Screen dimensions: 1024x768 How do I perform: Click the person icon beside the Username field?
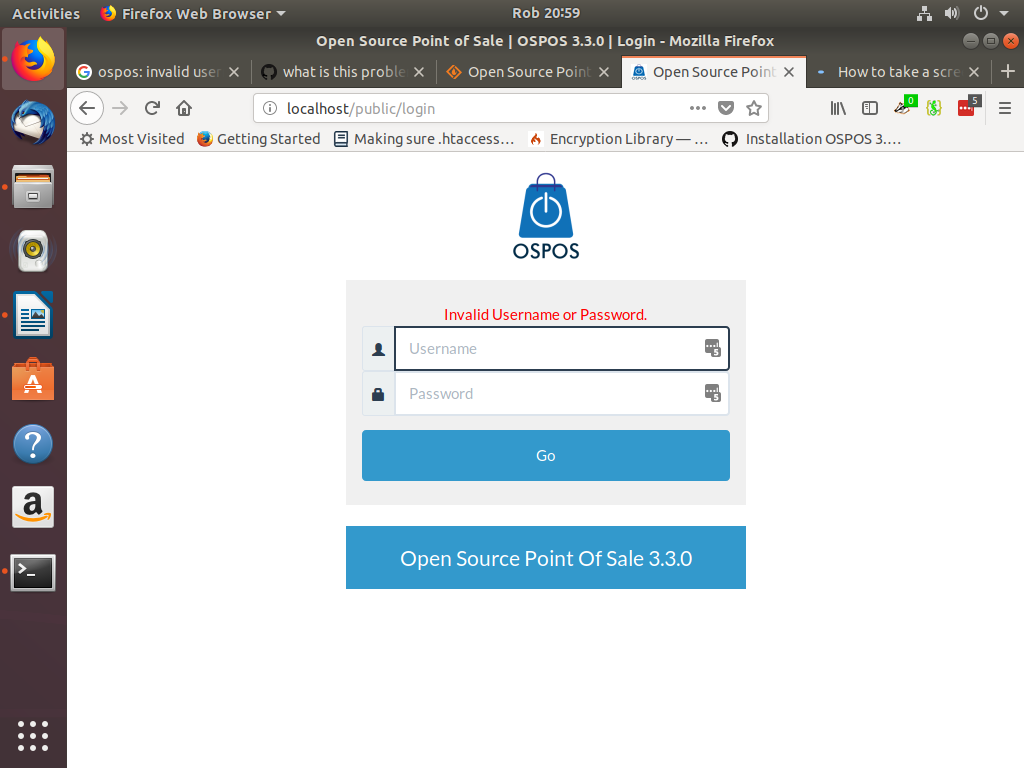(378, 348)
